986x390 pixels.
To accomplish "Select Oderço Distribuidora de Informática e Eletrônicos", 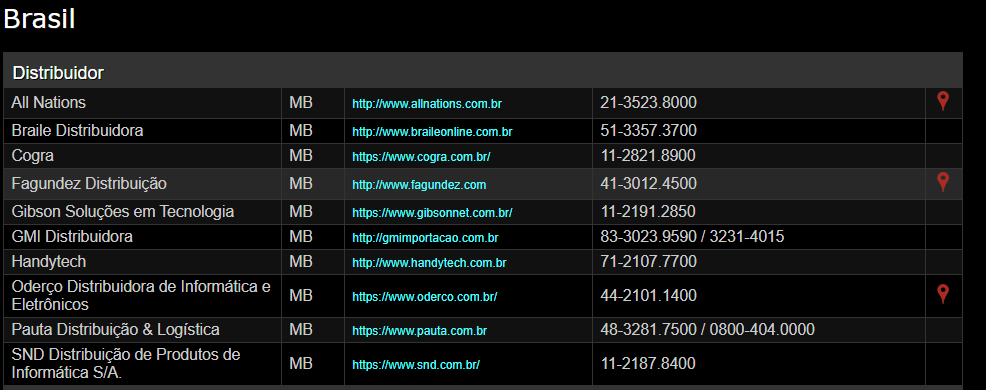I will 141,296.
